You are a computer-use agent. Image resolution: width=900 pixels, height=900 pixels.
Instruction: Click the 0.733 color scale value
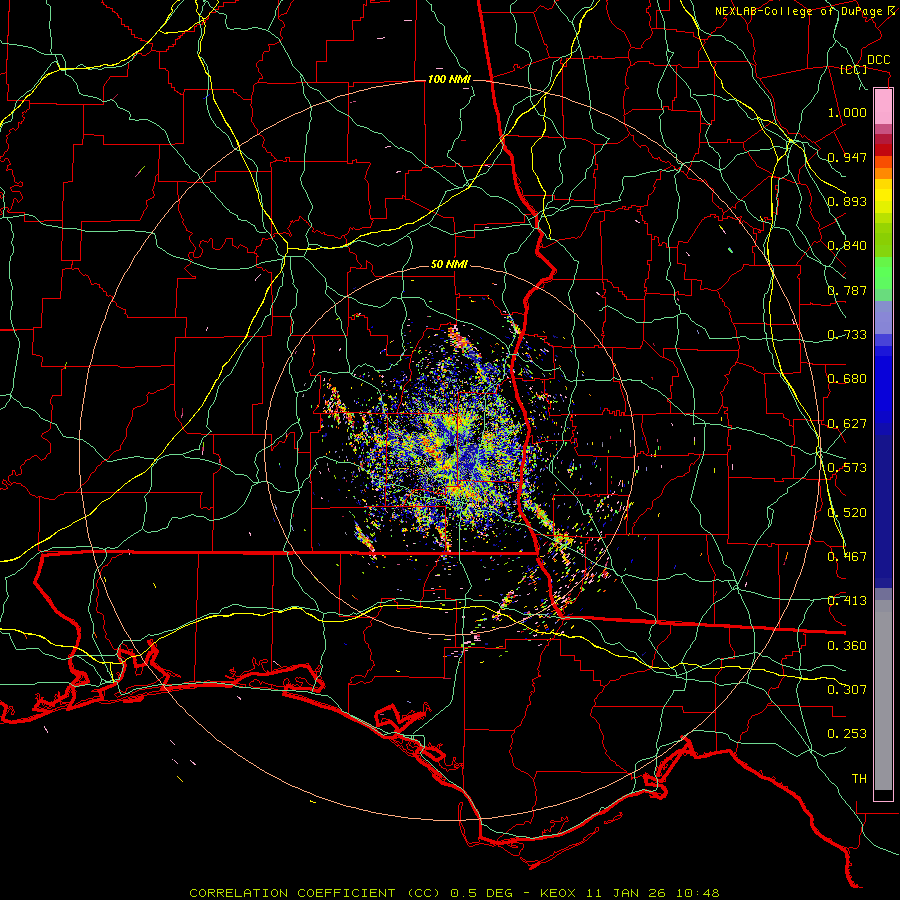tap(847, 335)
